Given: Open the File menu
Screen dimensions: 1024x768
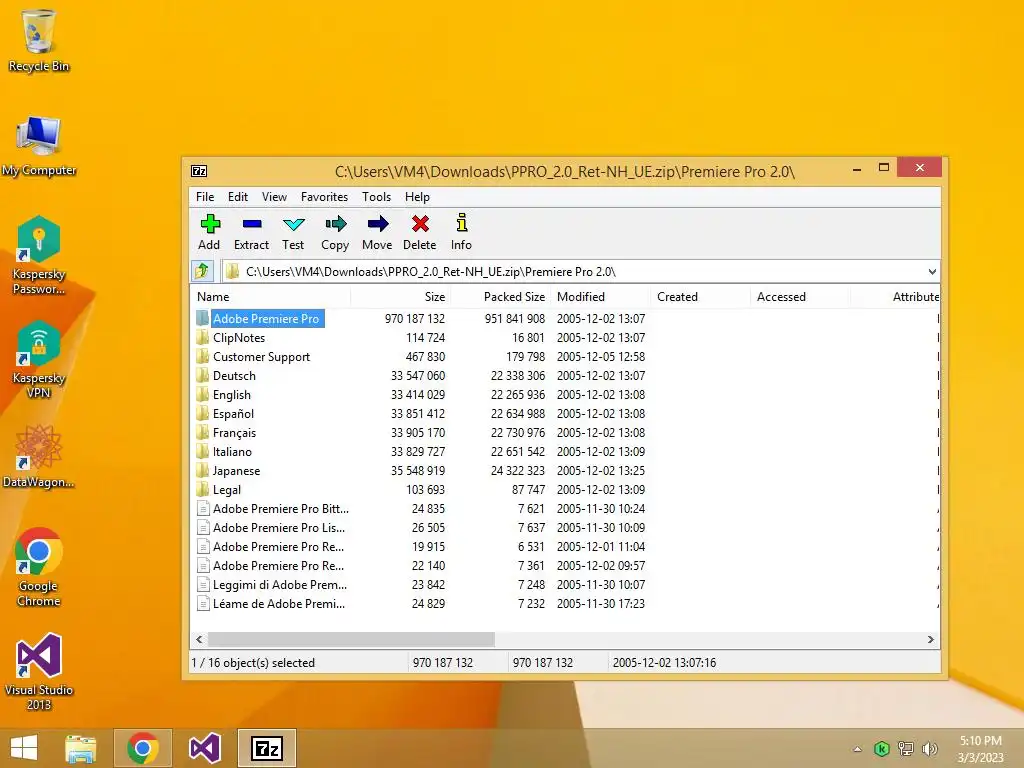Looking at the screenshot, I should point(205,197).
